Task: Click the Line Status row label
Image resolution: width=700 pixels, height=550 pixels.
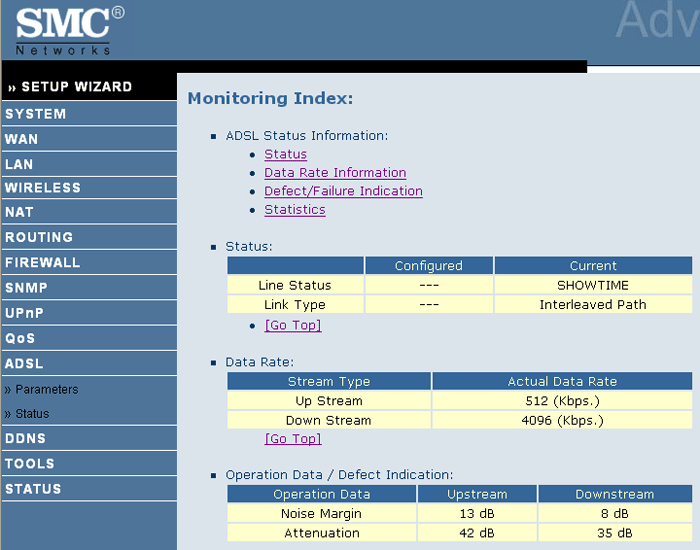Action: (x=295, y=285)
